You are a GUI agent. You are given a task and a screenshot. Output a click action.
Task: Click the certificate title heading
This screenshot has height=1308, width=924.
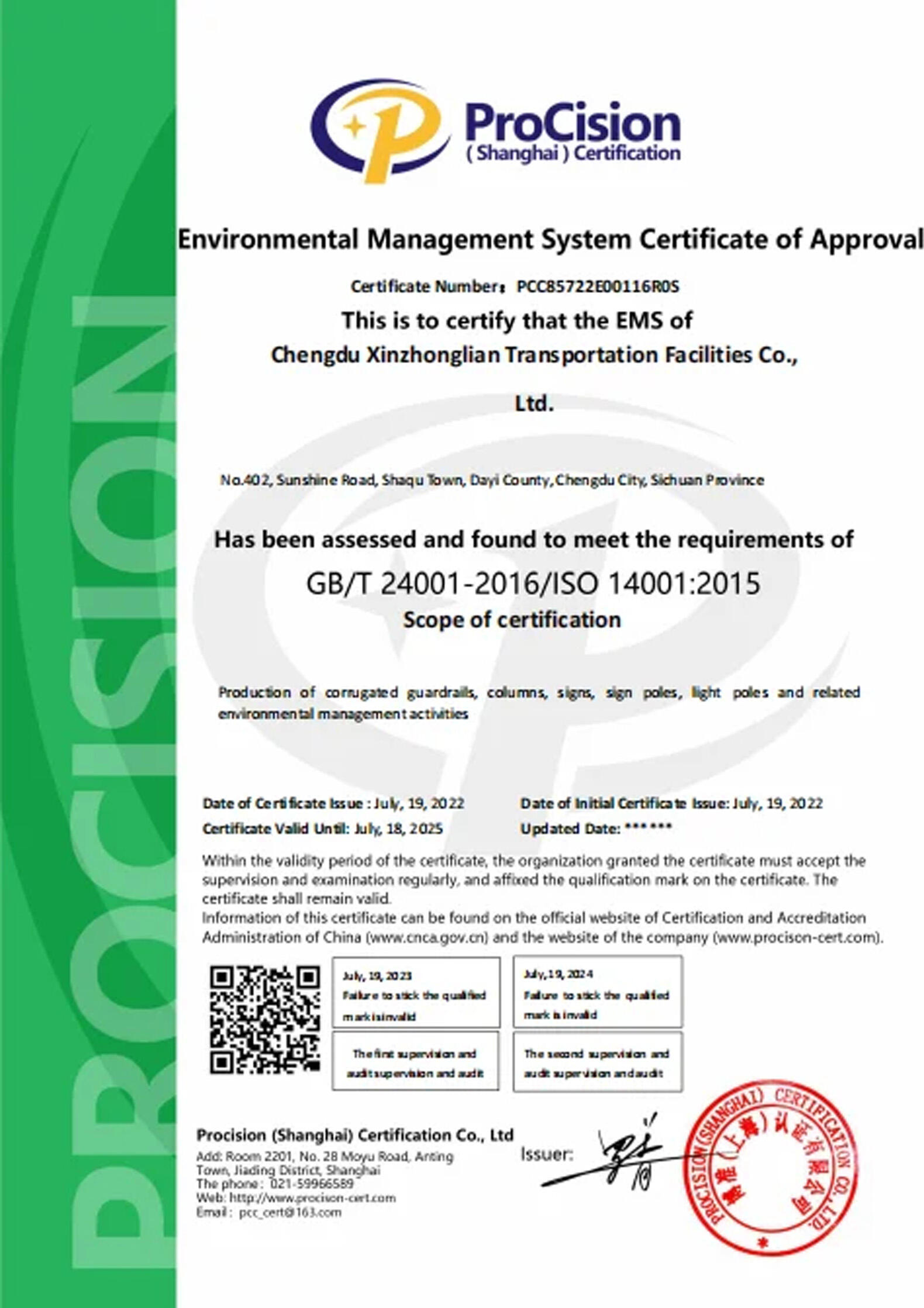[x=550, y=239]
